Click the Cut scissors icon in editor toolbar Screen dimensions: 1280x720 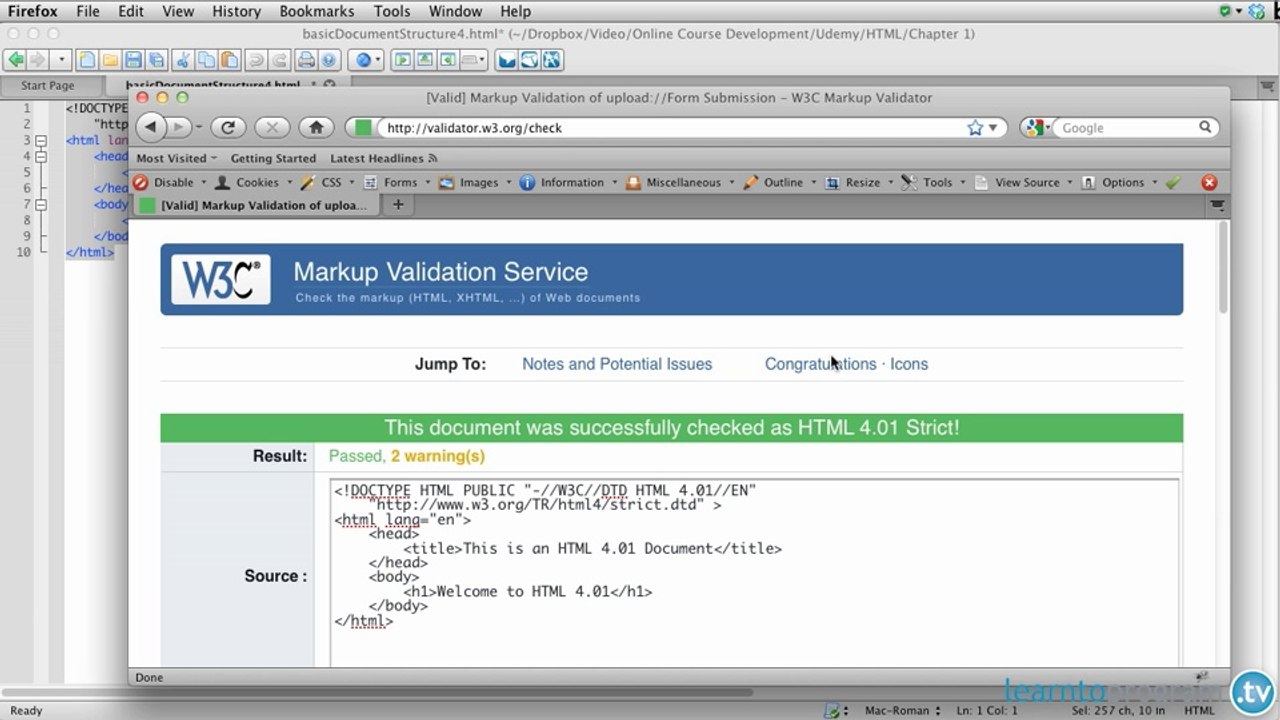[184, 60]
